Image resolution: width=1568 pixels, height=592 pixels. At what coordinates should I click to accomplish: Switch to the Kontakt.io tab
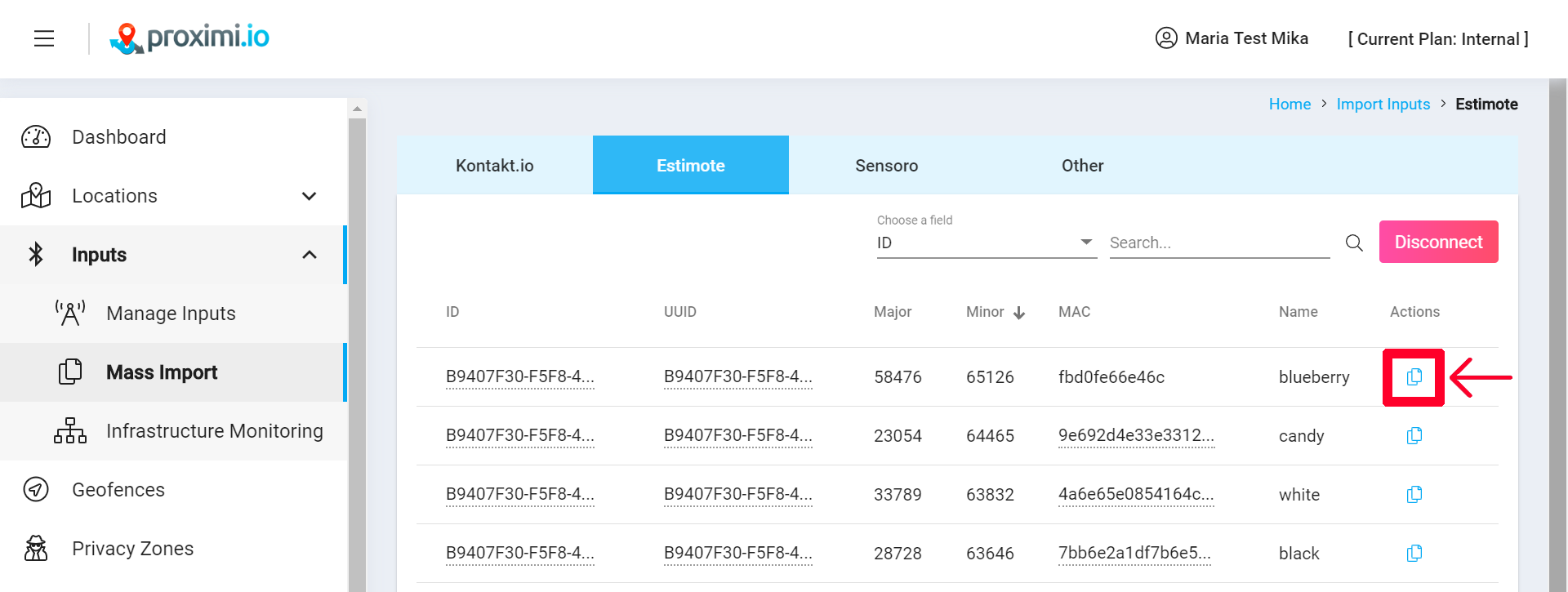[495, 165]
